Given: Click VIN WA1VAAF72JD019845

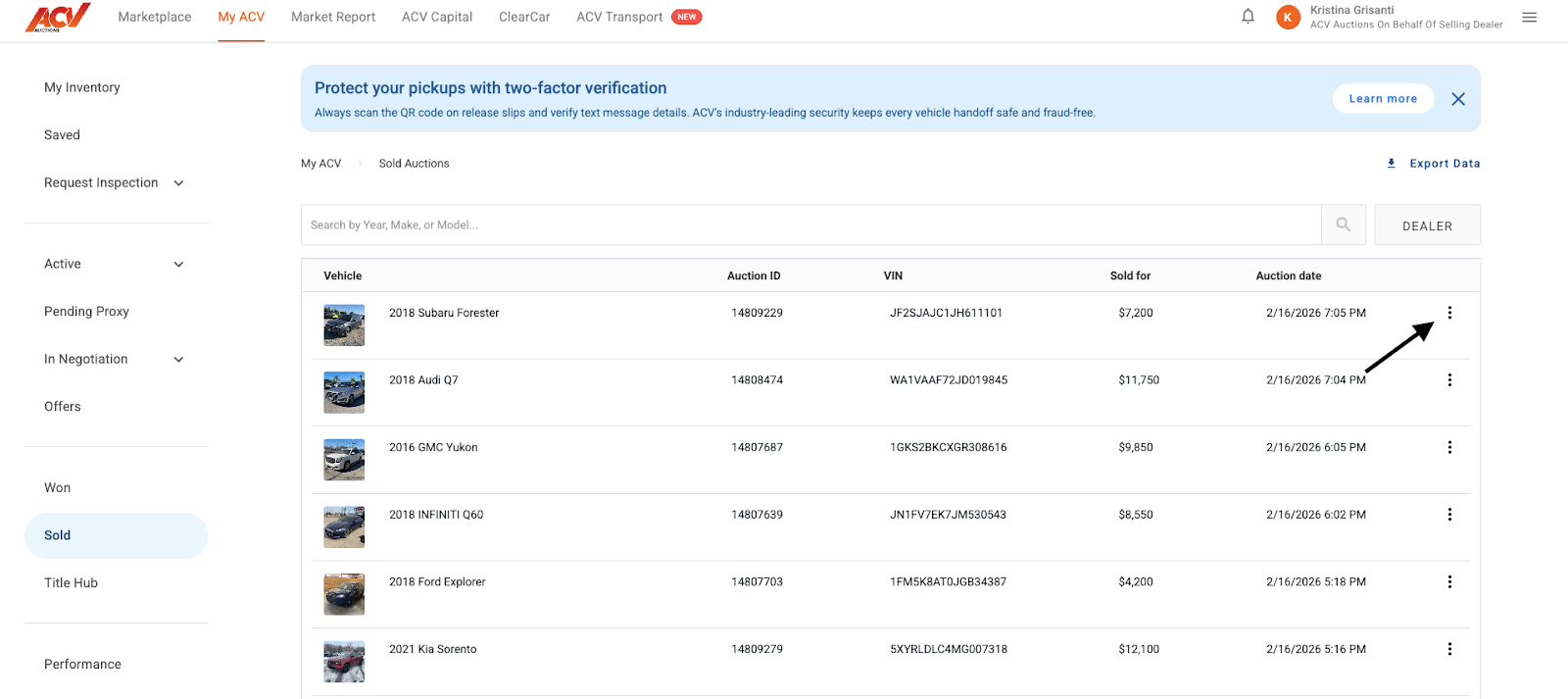Looking at the screenshot, I should (x=949, y=380).
